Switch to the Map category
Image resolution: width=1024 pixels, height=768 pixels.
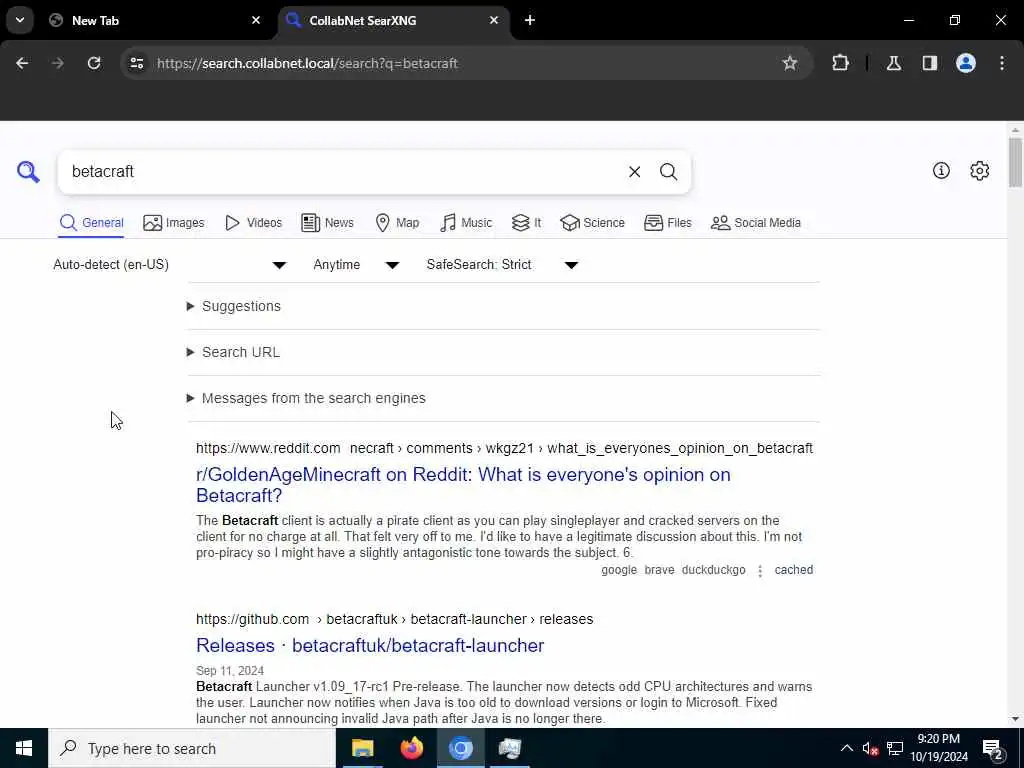[397, 223]
